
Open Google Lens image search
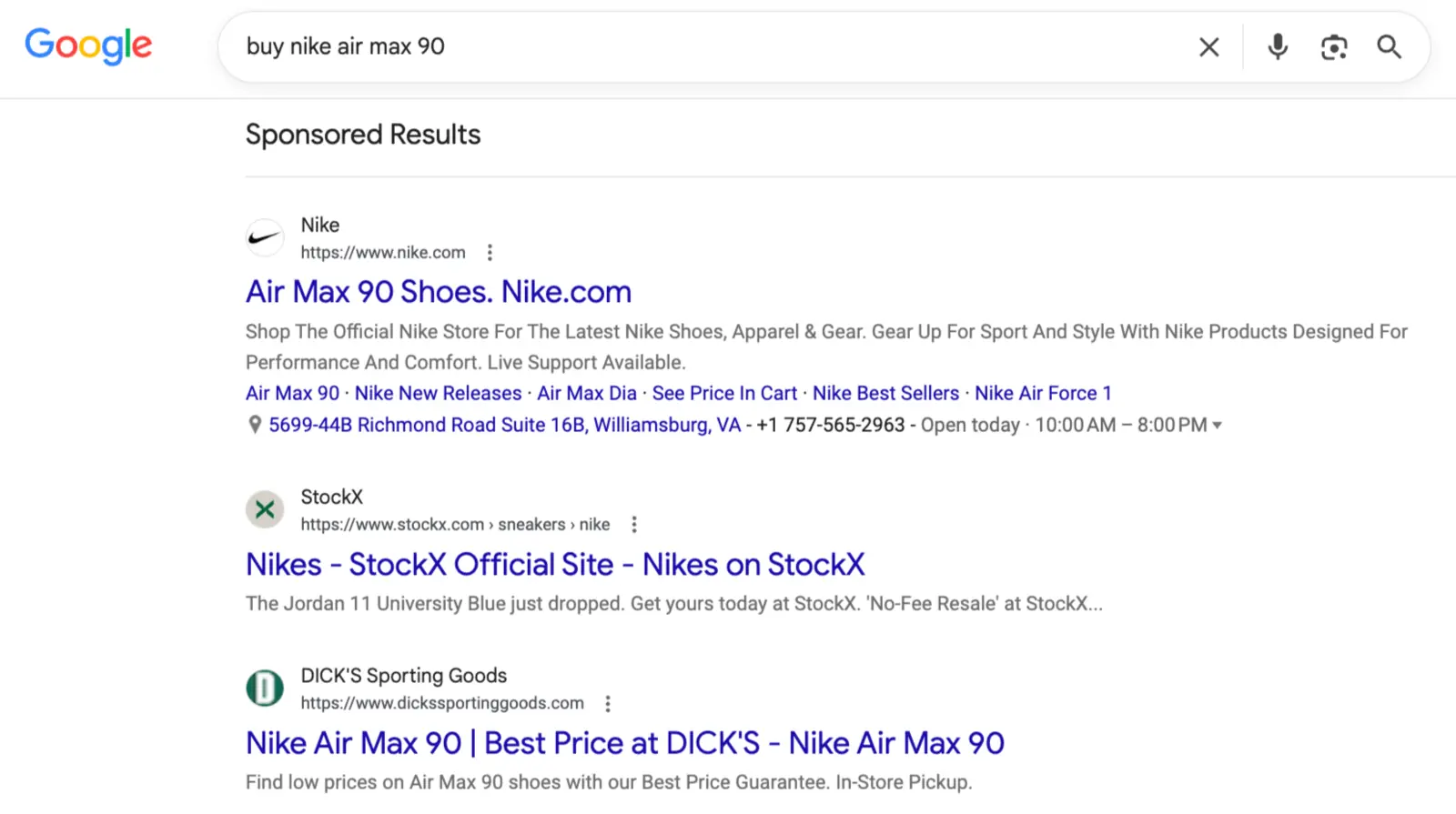pyautogui.click(x=1334, y=47)
